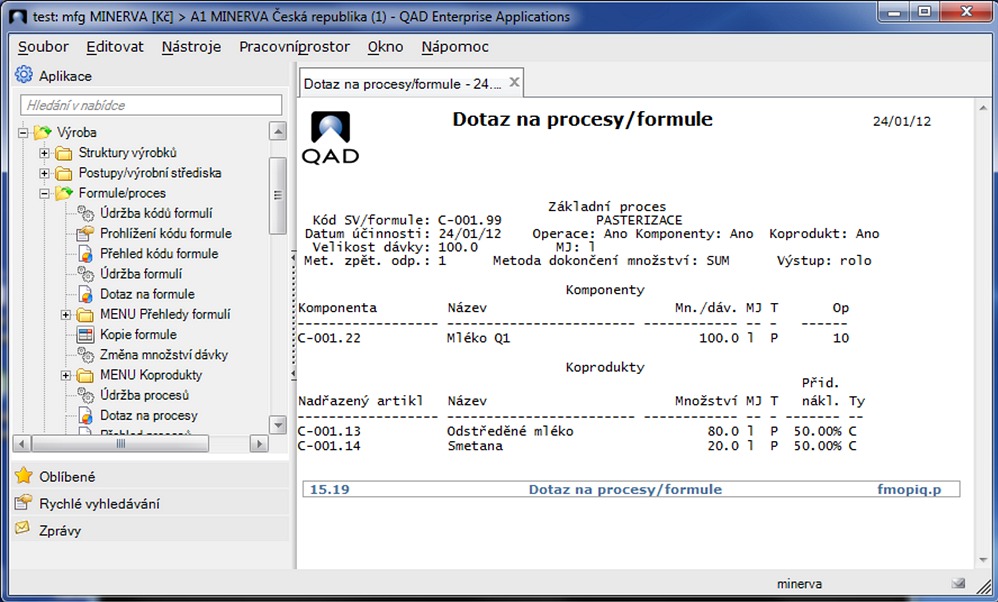Viewport: 998px width, 602px height.
Task: Open the Zprávy panel
Action: pyautogui.click(x=151, y=530)
